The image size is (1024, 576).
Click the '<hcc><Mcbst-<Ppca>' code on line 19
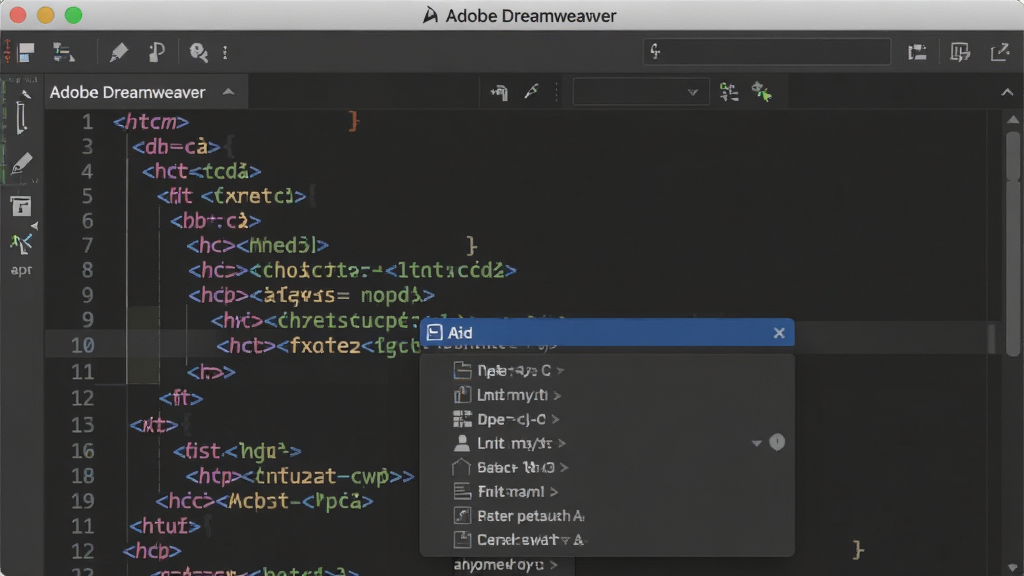pos(264,501)
